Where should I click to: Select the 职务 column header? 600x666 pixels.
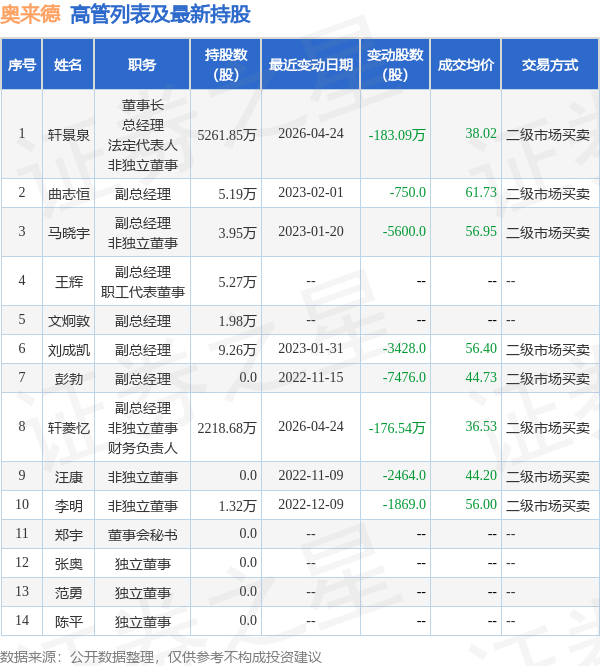point(142,65)
